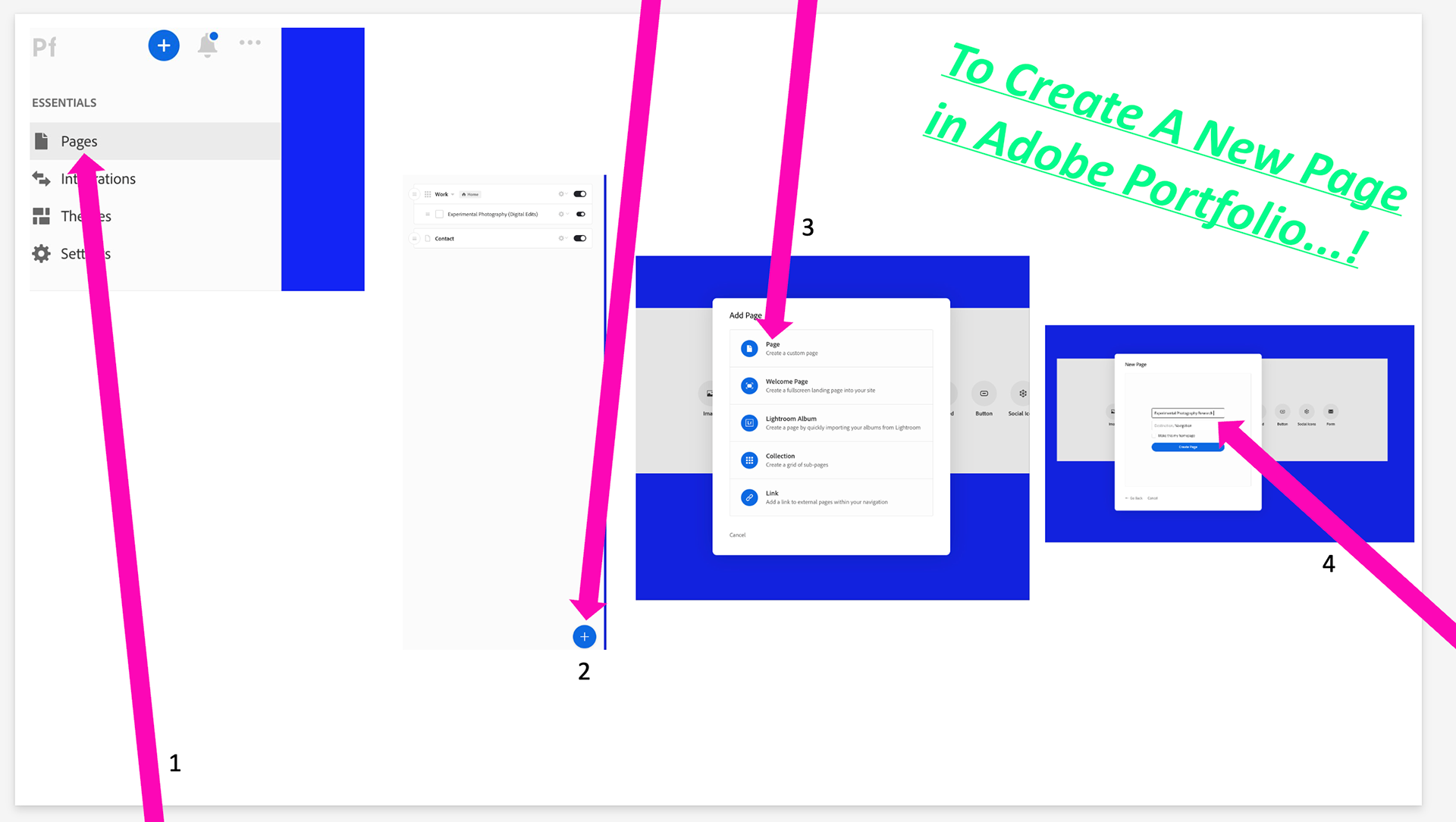Toggle visibility switch for Work page
The image size is (1456, 822).
tap(580, 194)
